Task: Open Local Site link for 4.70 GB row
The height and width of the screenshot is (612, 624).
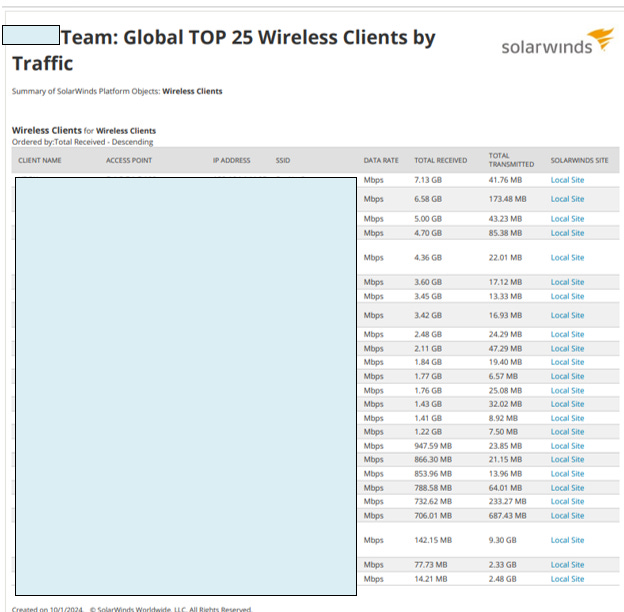Action: coord(567,233)
